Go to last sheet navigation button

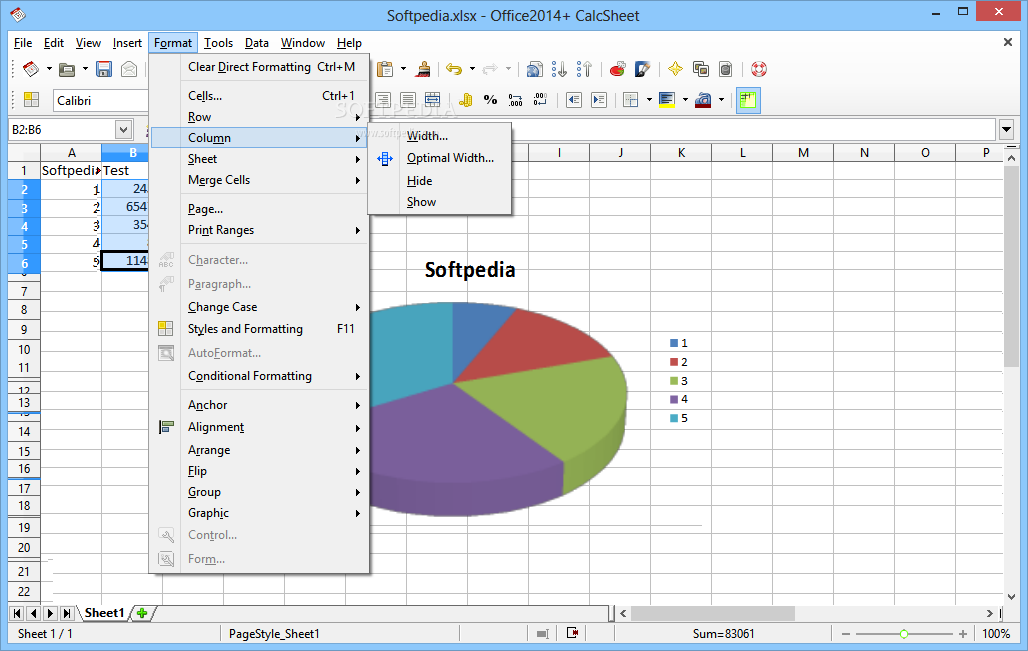(66, 613)
